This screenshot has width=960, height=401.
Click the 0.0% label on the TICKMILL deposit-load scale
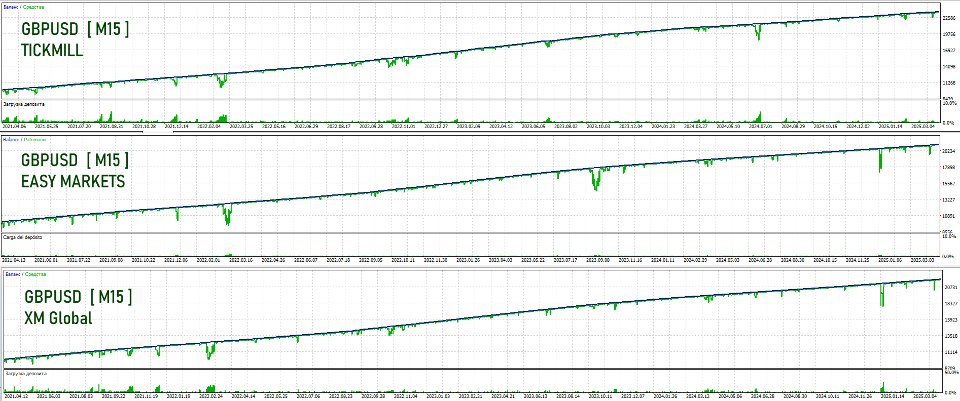pos(950,123)
